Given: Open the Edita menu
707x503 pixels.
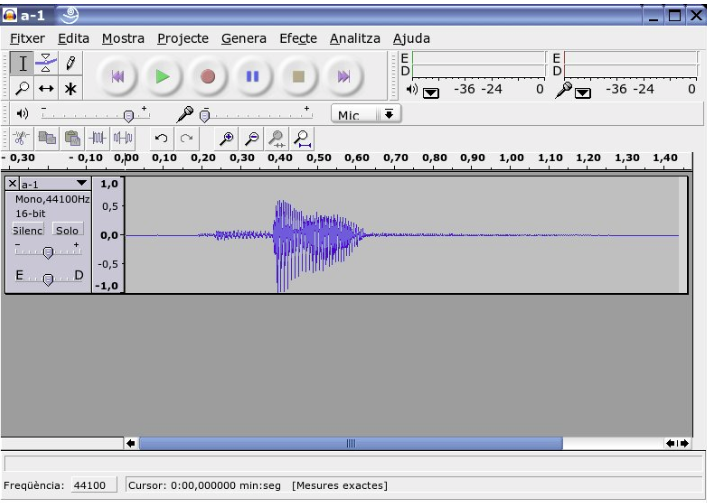Looking at the screenshot, I should 73,39.
